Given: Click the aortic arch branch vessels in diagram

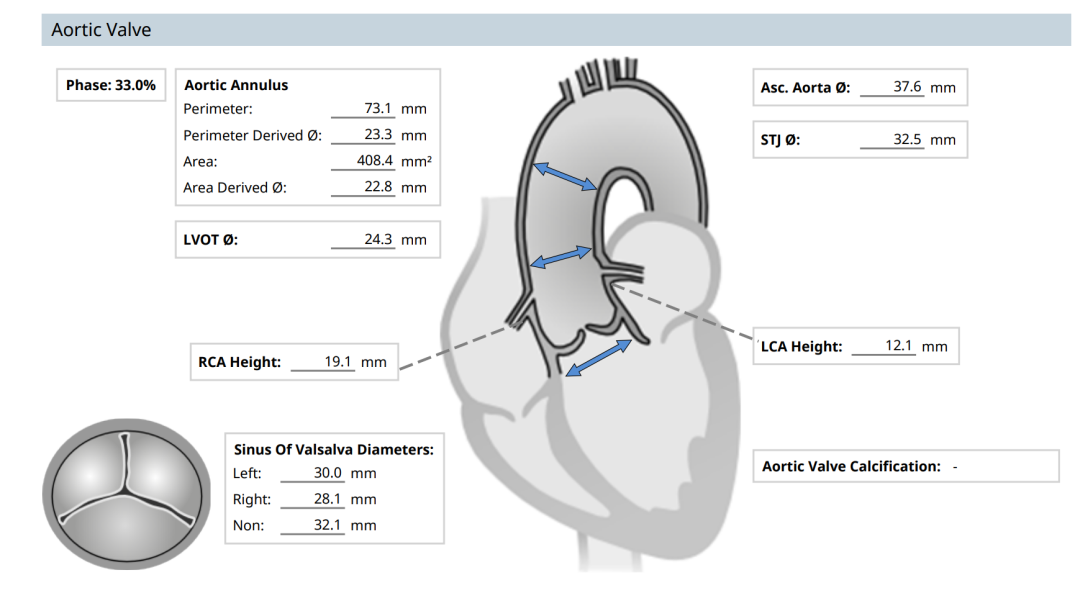Looking at the screenshot, I should click(599, 76).
